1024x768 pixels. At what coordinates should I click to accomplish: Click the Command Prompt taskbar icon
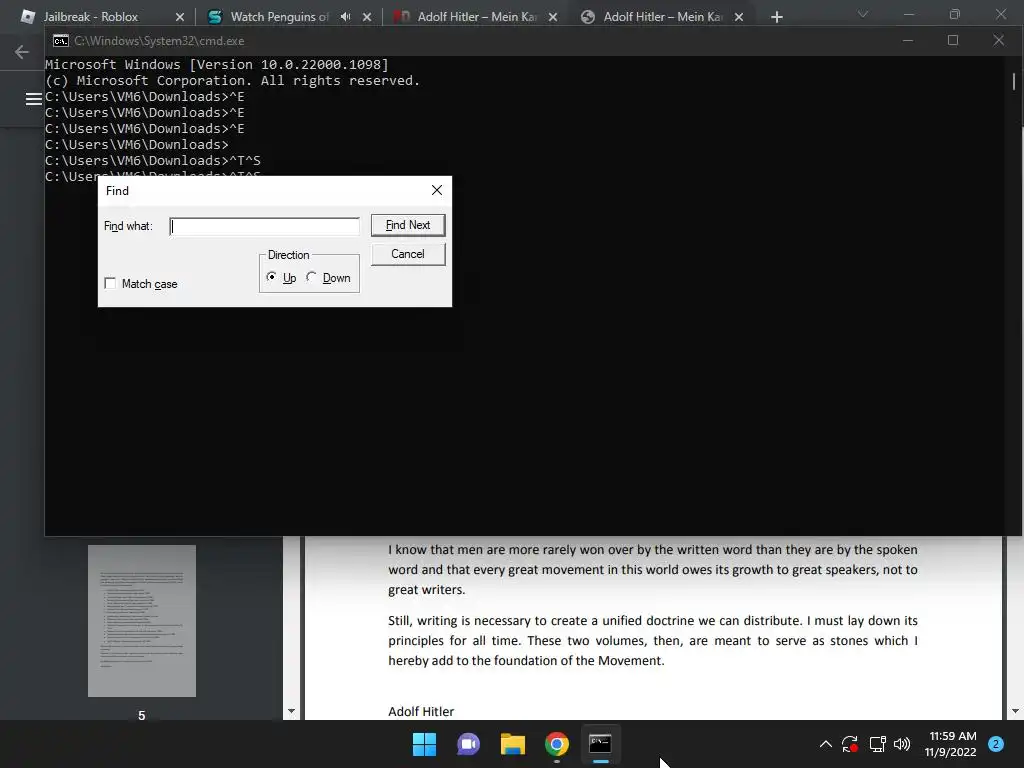tap(600, 744)
